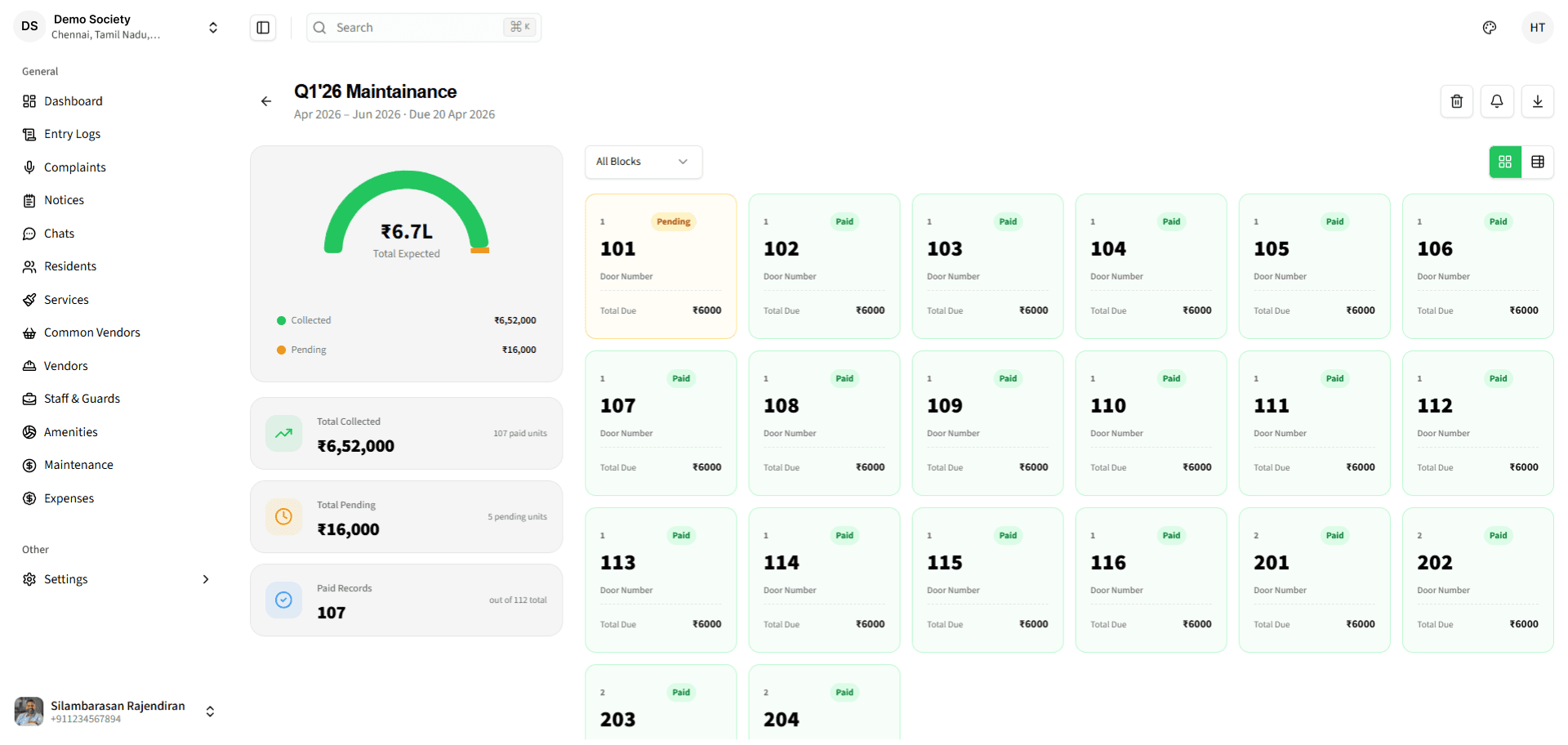This screenshot has height=745, width=1568.
Task: Click the Total Collected trend icon
Action: click(x=283, y=434)
